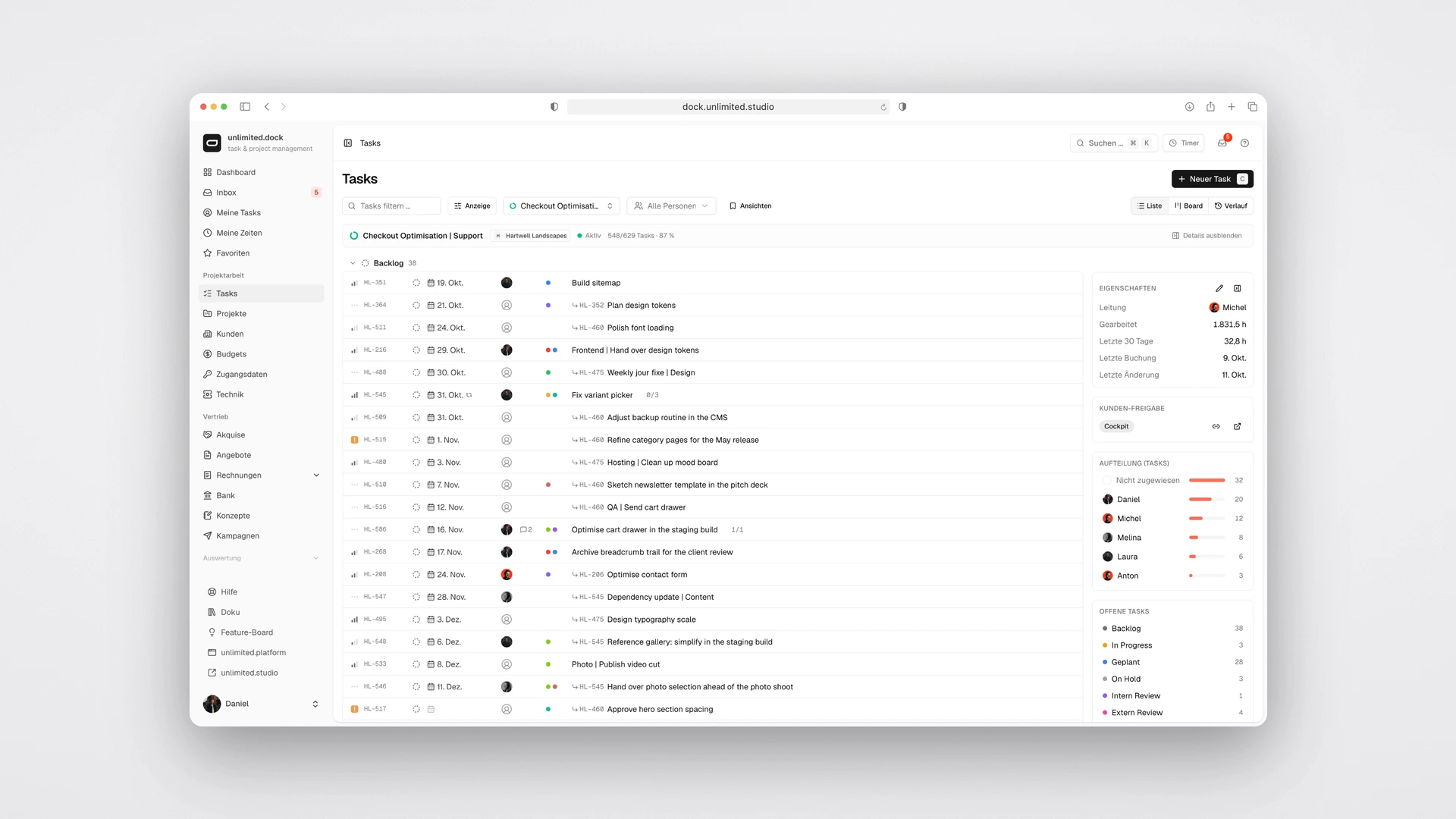Screen dimensions: 1456x819
Task: Open the inbox notifications icon in header
Action: [1222, 143]
